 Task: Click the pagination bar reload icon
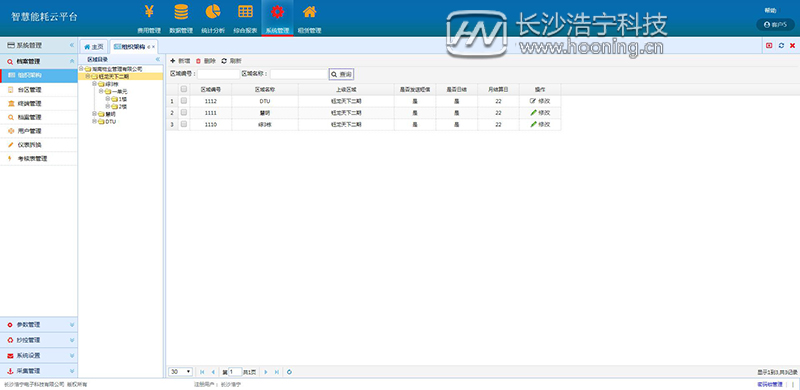tap(289, 372)
